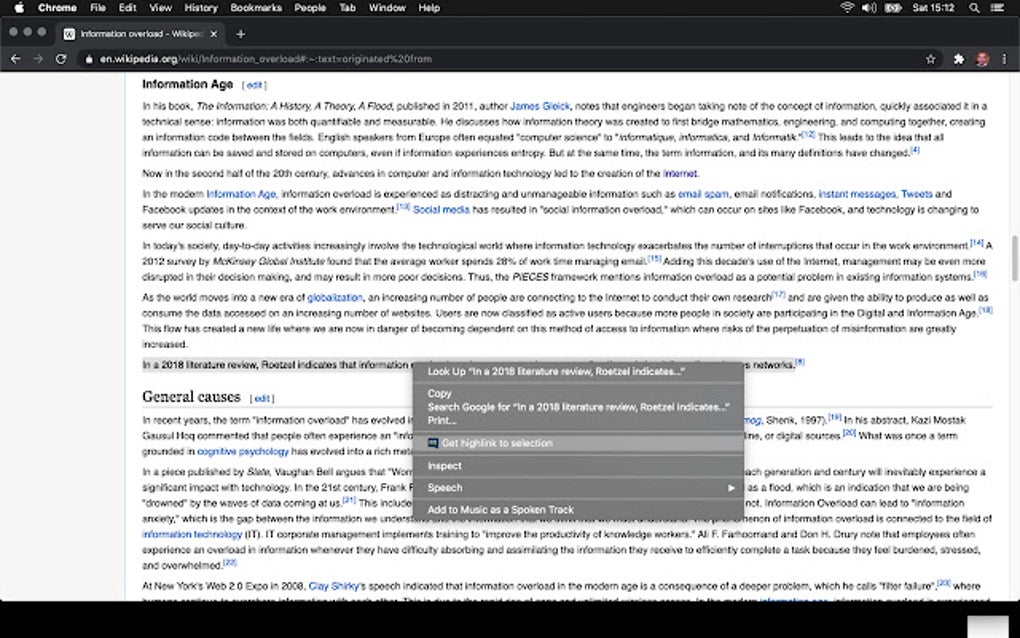This screenshot has width=1020, height=638.
Task: Open Chrome's three-dot menu
Action: click(1004, 59)
